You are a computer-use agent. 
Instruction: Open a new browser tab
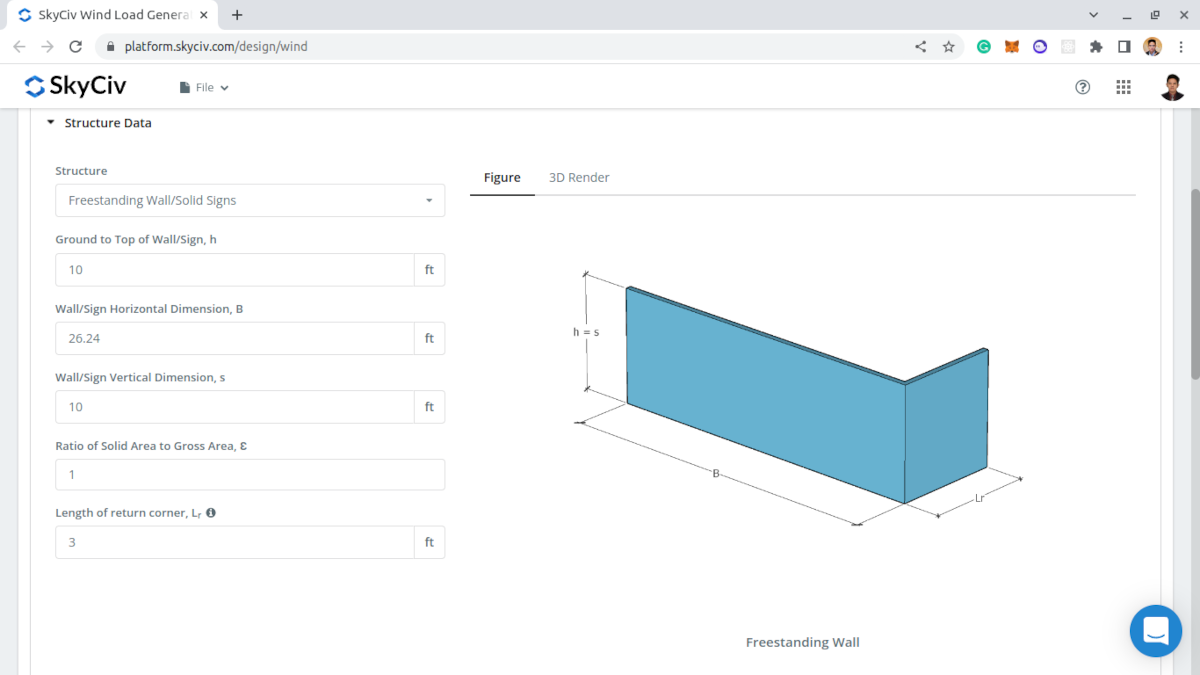pos(237,15)
